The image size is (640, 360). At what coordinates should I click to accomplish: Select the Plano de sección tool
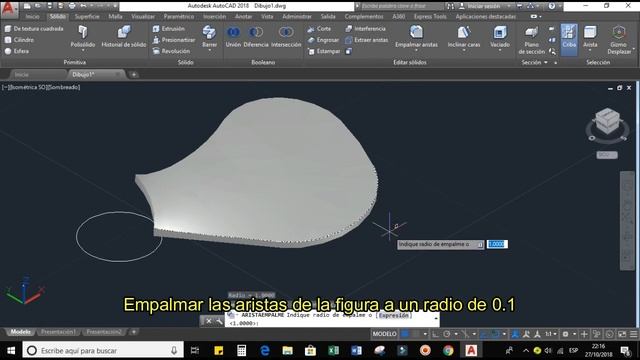click(531, 40)
